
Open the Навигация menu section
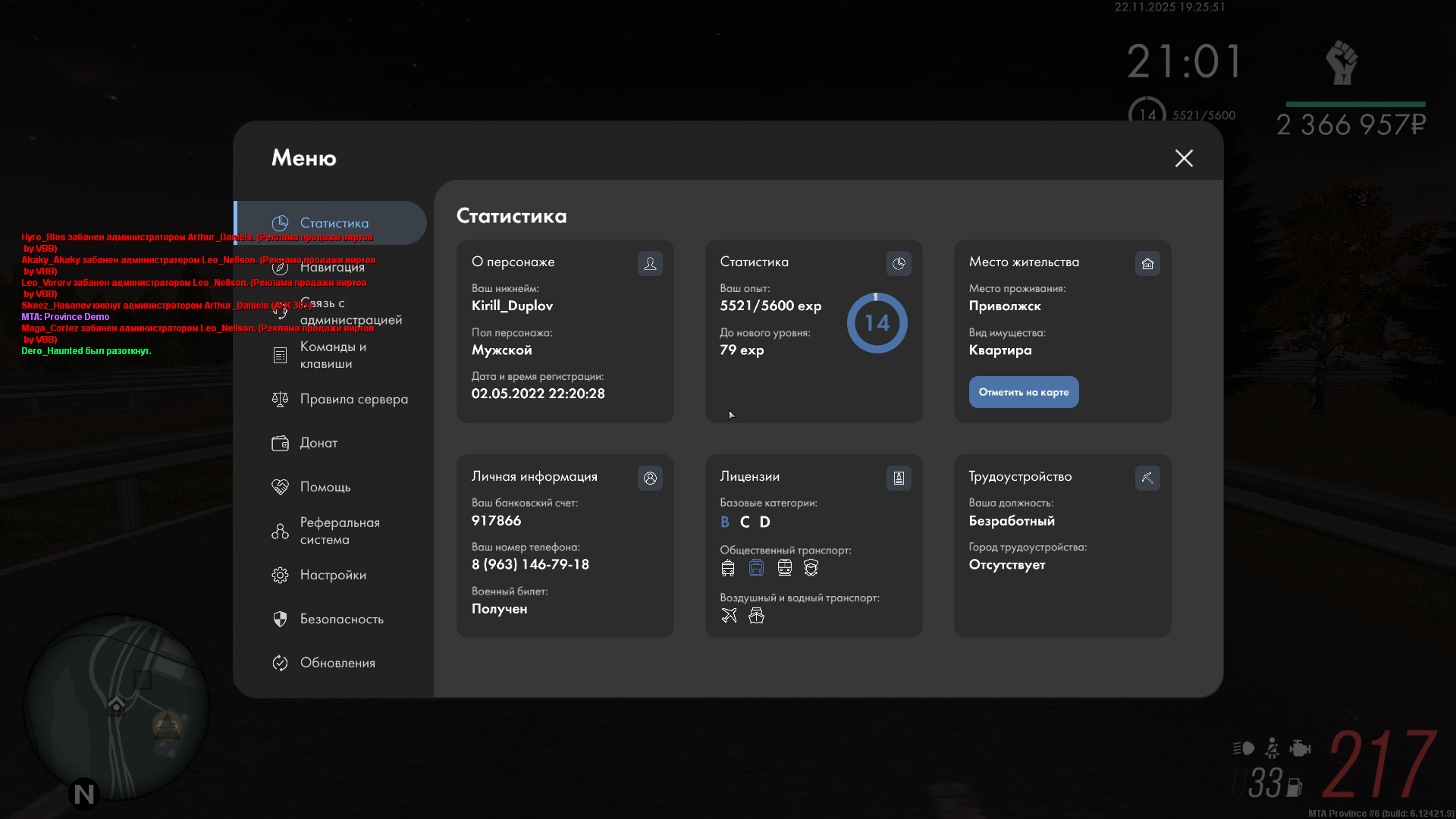(x=332, y=267)
